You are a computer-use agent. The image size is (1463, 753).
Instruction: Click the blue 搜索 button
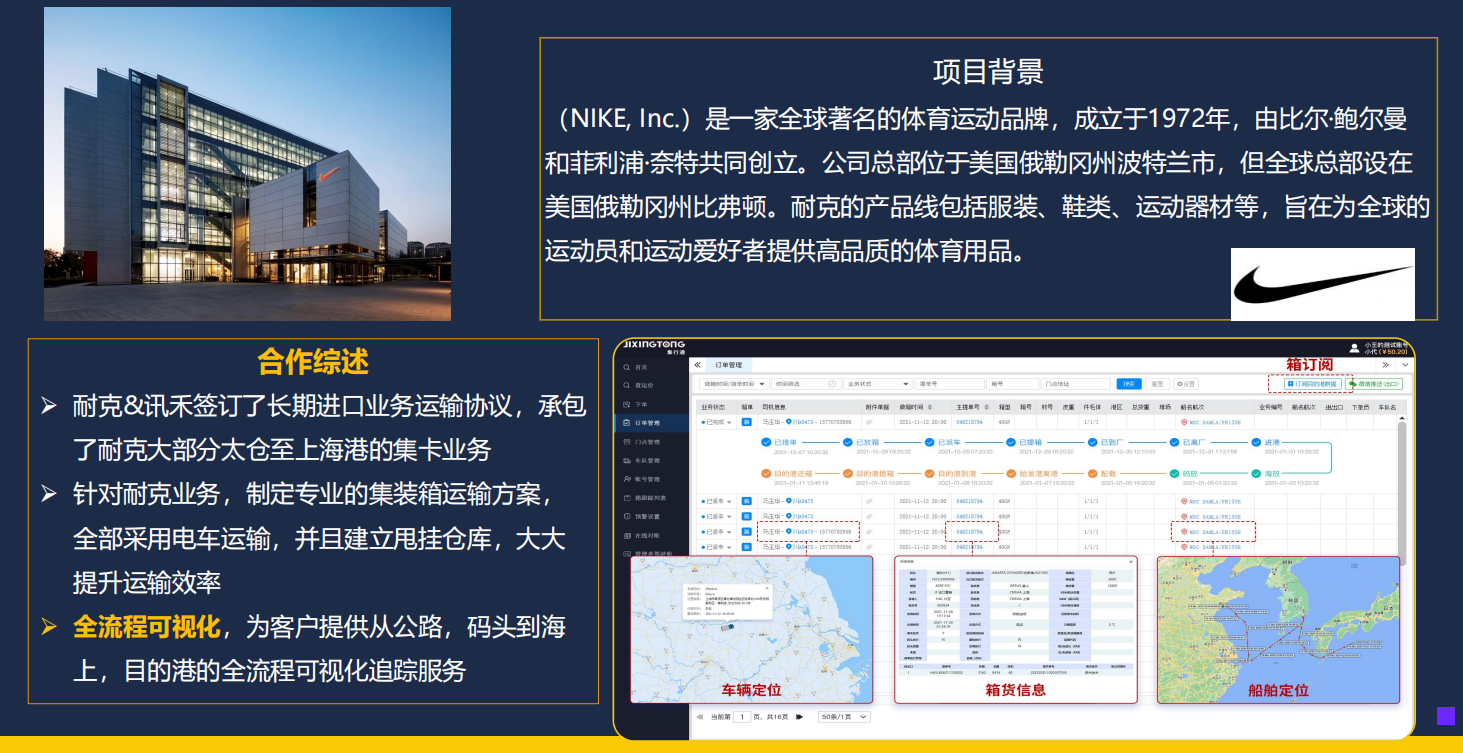coord(1129,384)
